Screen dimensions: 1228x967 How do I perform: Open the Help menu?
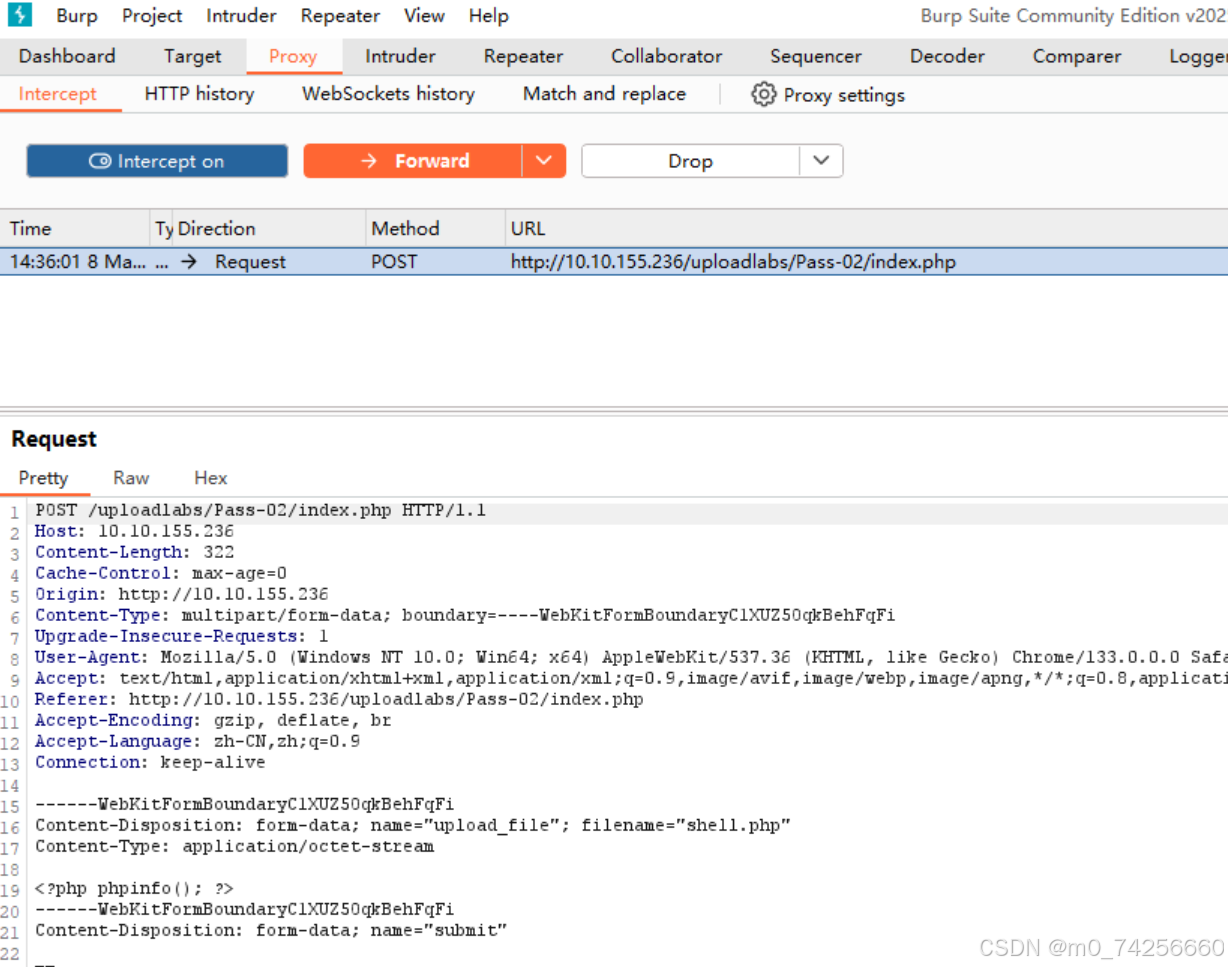tap(489, 16)
